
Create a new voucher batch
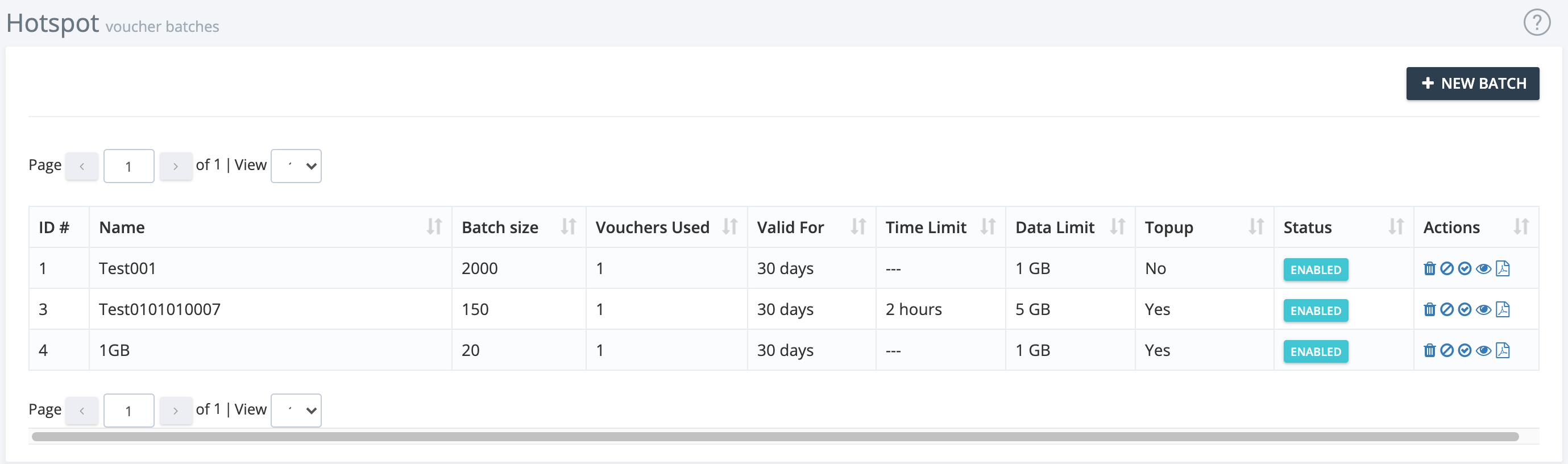[x=1472, y=84]
